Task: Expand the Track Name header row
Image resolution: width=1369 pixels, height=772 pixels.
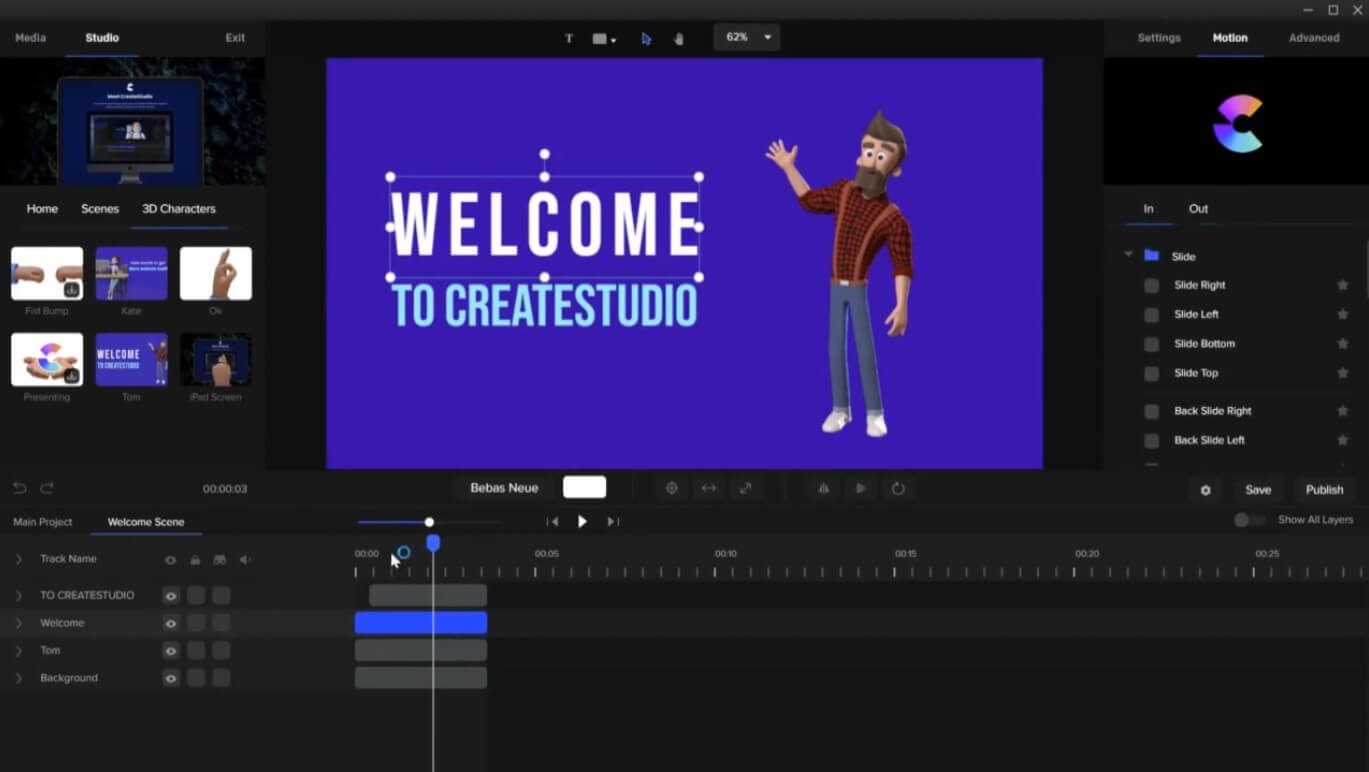Action: point(18,559)
